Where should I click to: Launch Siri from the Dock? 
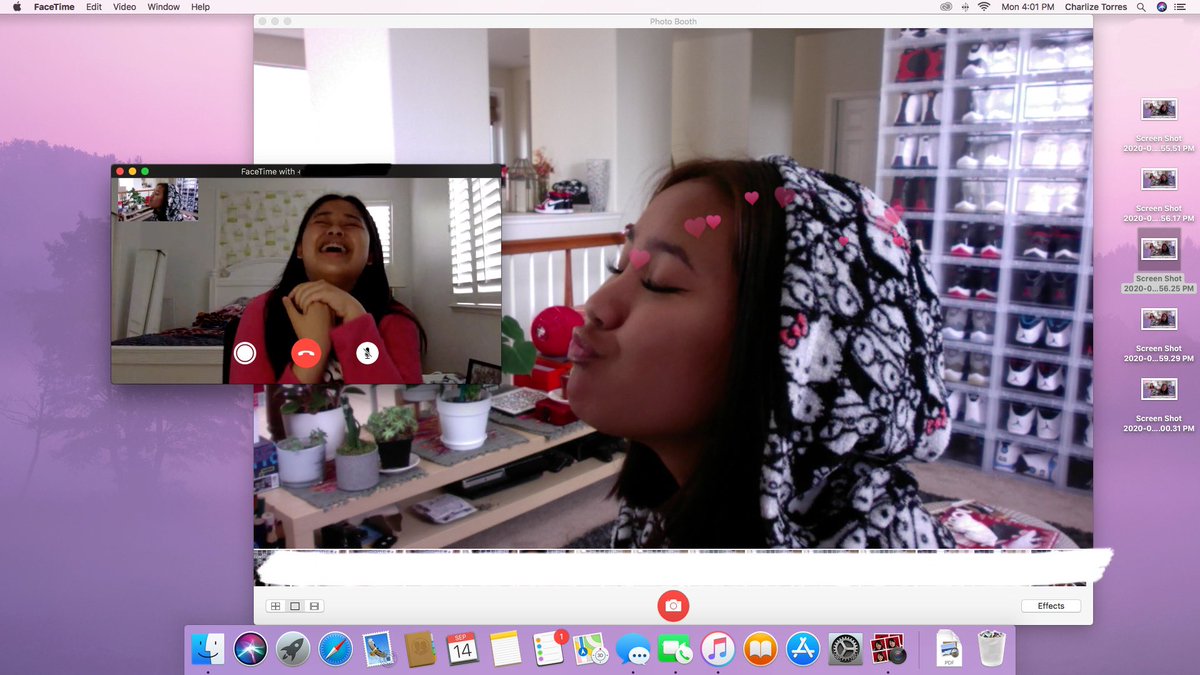click(250, 649)
